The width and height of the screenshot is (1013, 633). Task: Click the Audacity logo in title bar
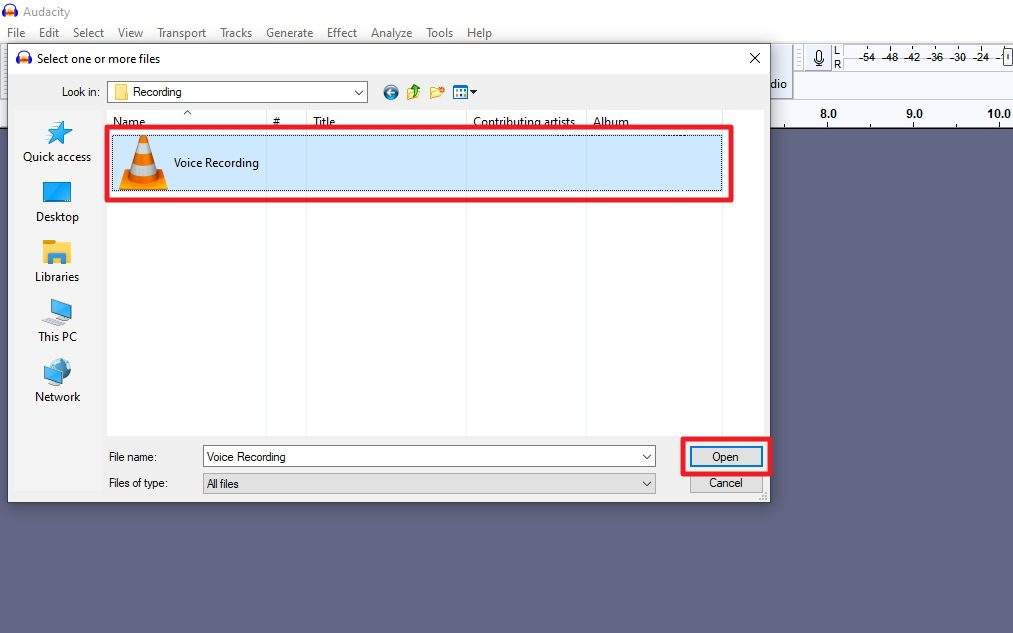pos(10,11)
